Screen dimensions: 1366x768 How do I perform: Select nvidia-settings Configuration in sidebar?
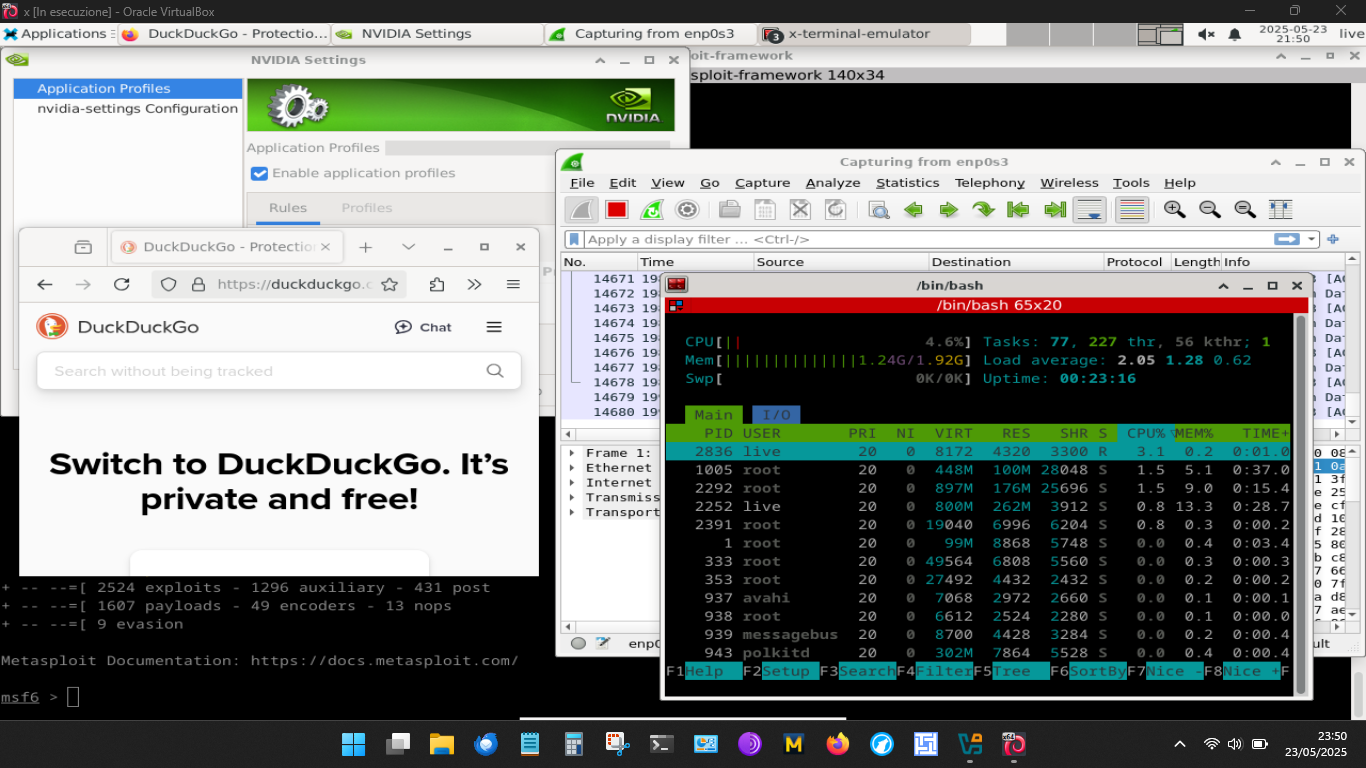coord(138,108)
